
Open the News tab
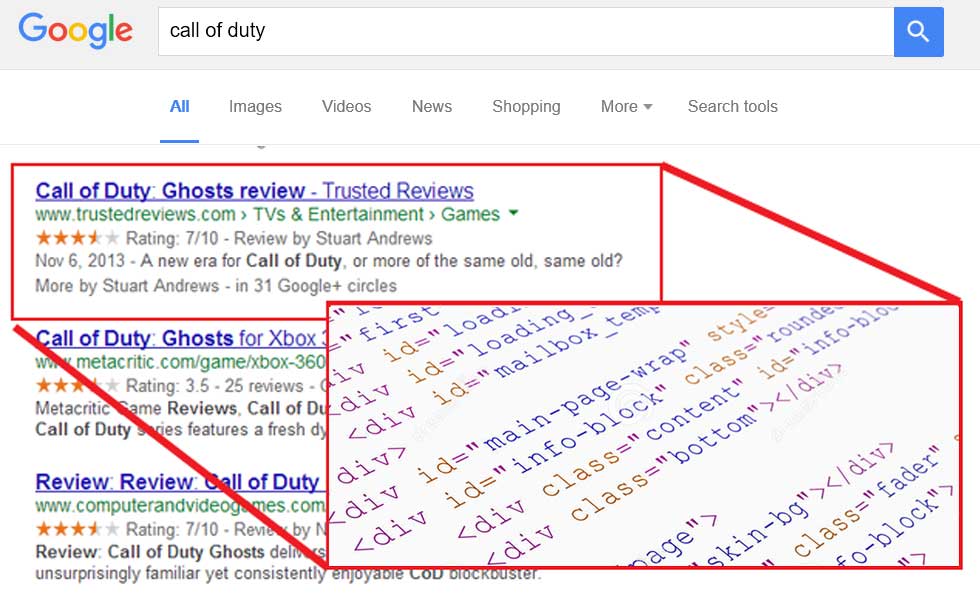pos(431,106)
